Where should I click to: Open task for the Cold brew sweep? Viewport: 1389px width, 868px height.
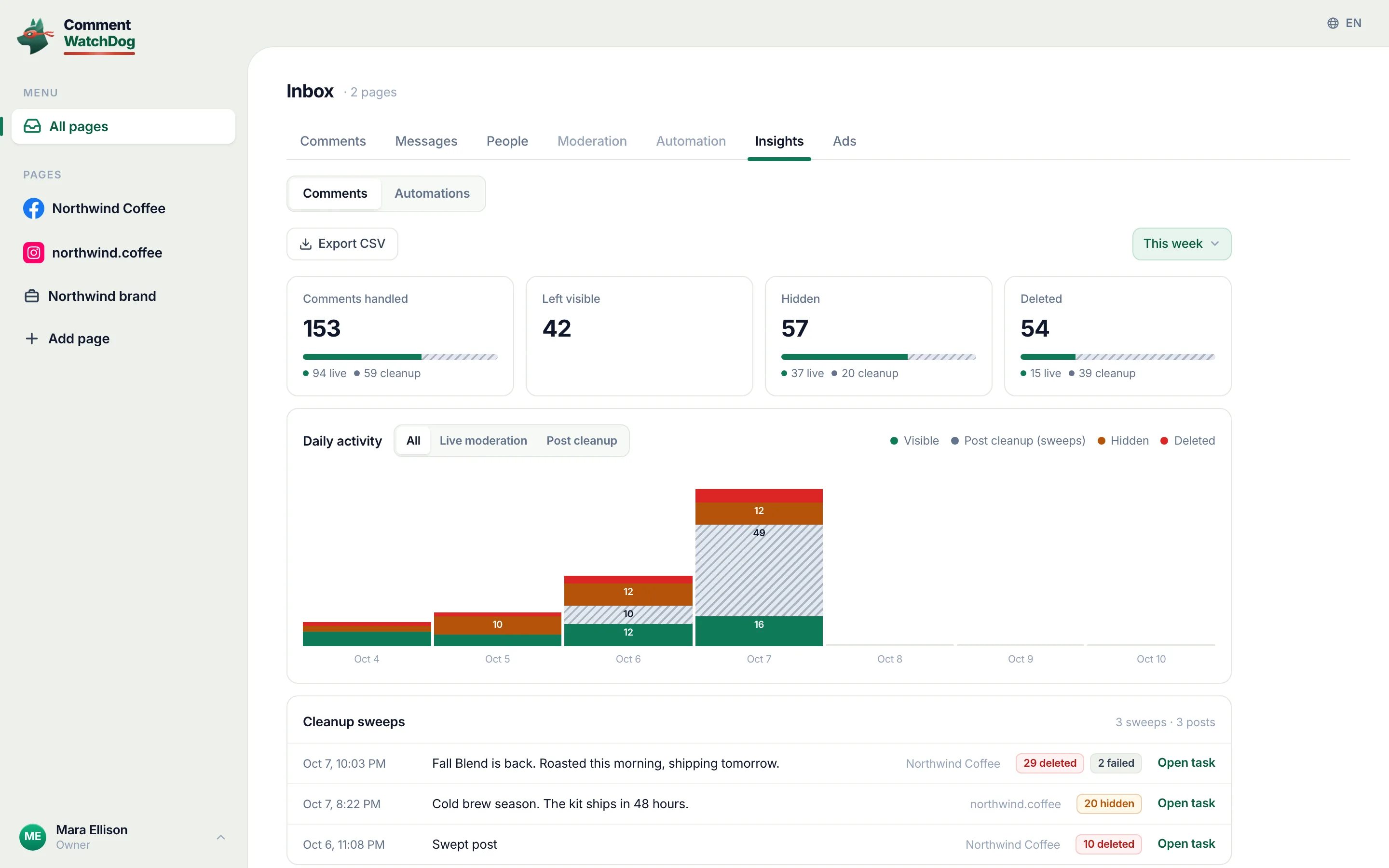(x=1186, y=803)
